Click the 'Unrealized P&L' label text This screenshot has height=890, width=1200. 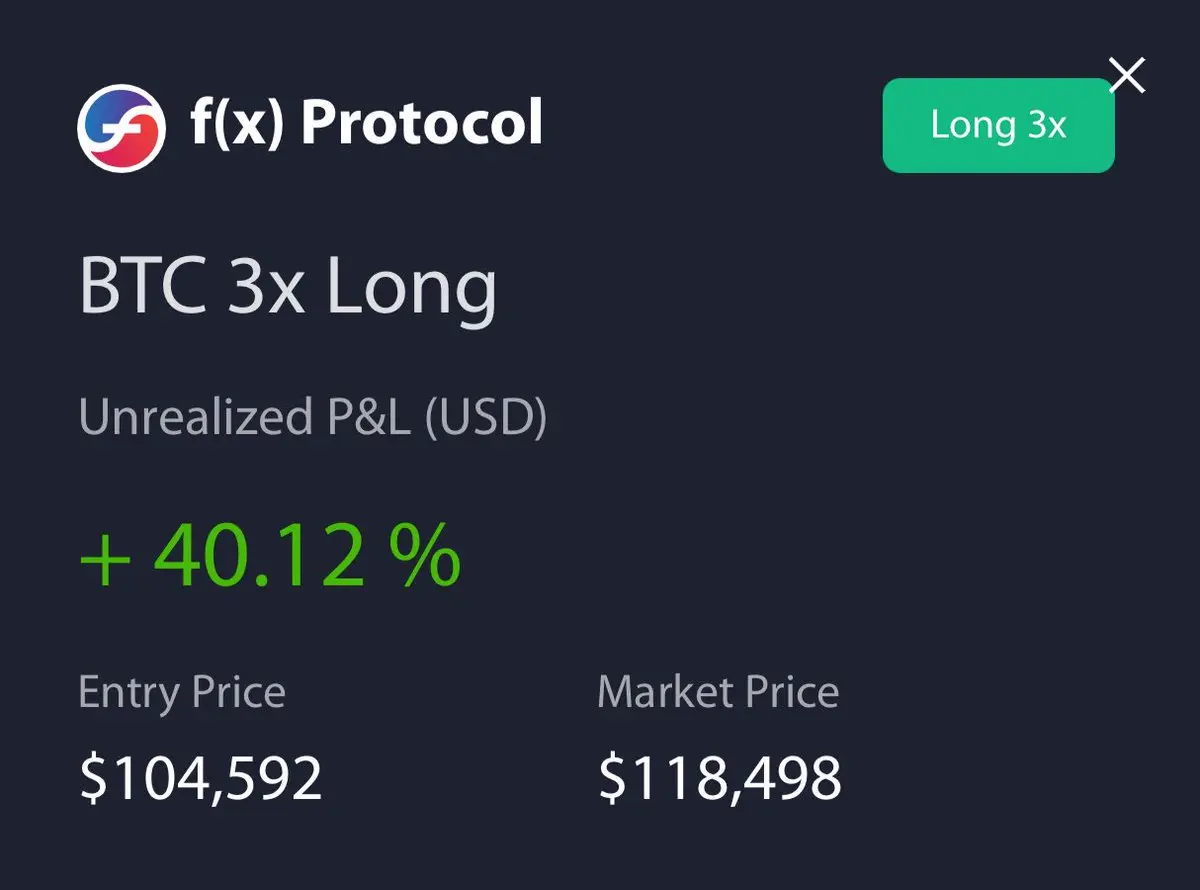pyautogui.click(x=245, y=418)
